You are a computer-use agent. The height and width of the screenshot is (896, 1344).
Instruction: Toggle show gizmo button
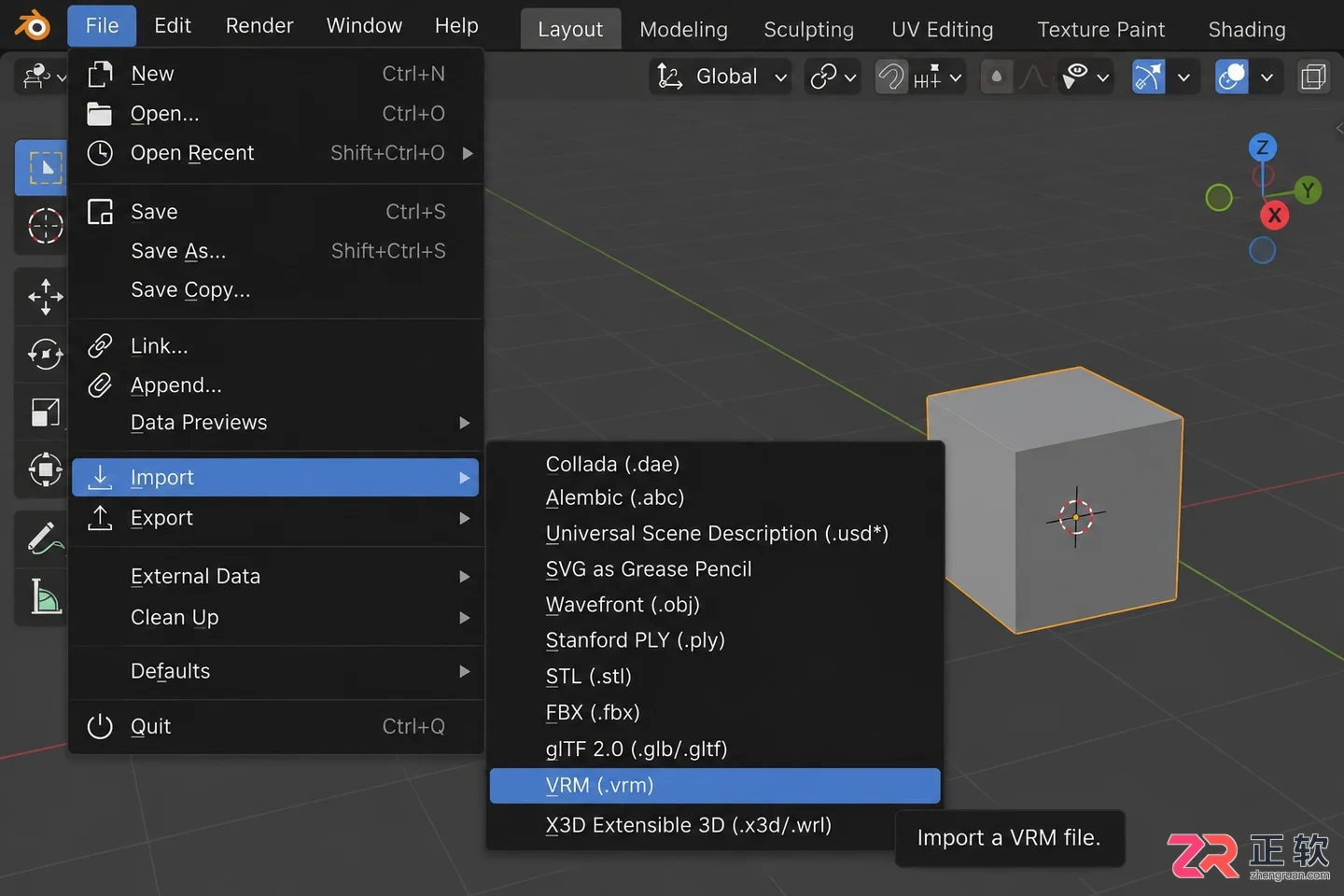coord(1149,77)
